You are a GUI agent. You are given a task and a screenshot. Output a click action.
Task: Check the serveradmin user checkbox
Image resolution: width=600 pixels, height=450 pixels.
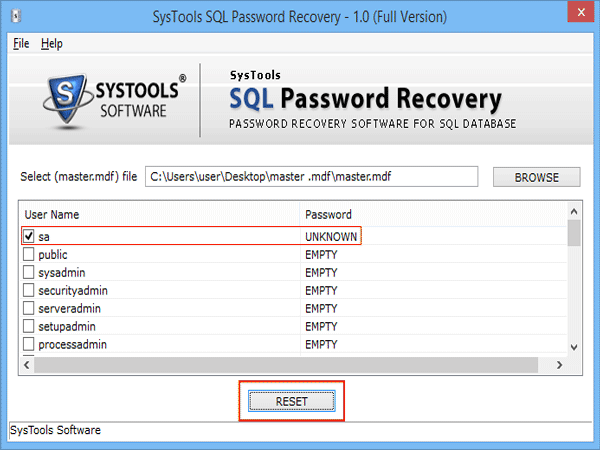pyautogui.click(x=29, y=308)
